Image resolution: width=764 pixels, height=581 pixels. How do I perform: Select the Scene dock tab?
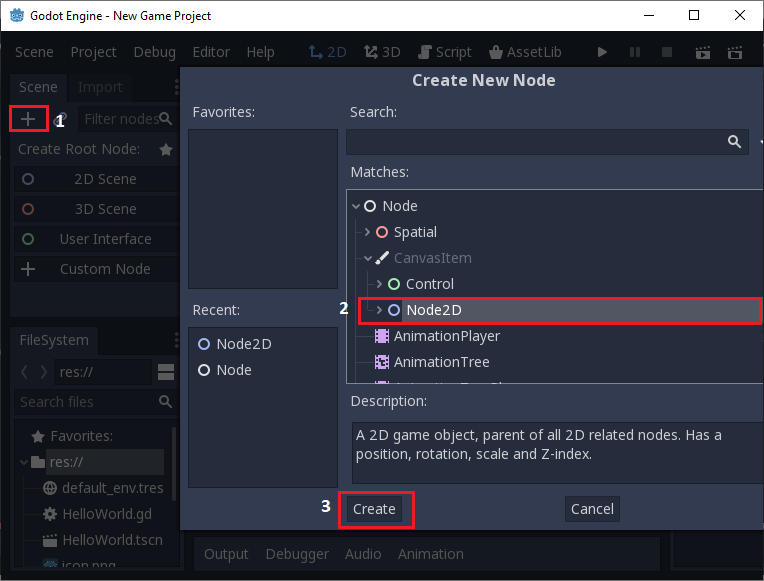tap(38, 87)
